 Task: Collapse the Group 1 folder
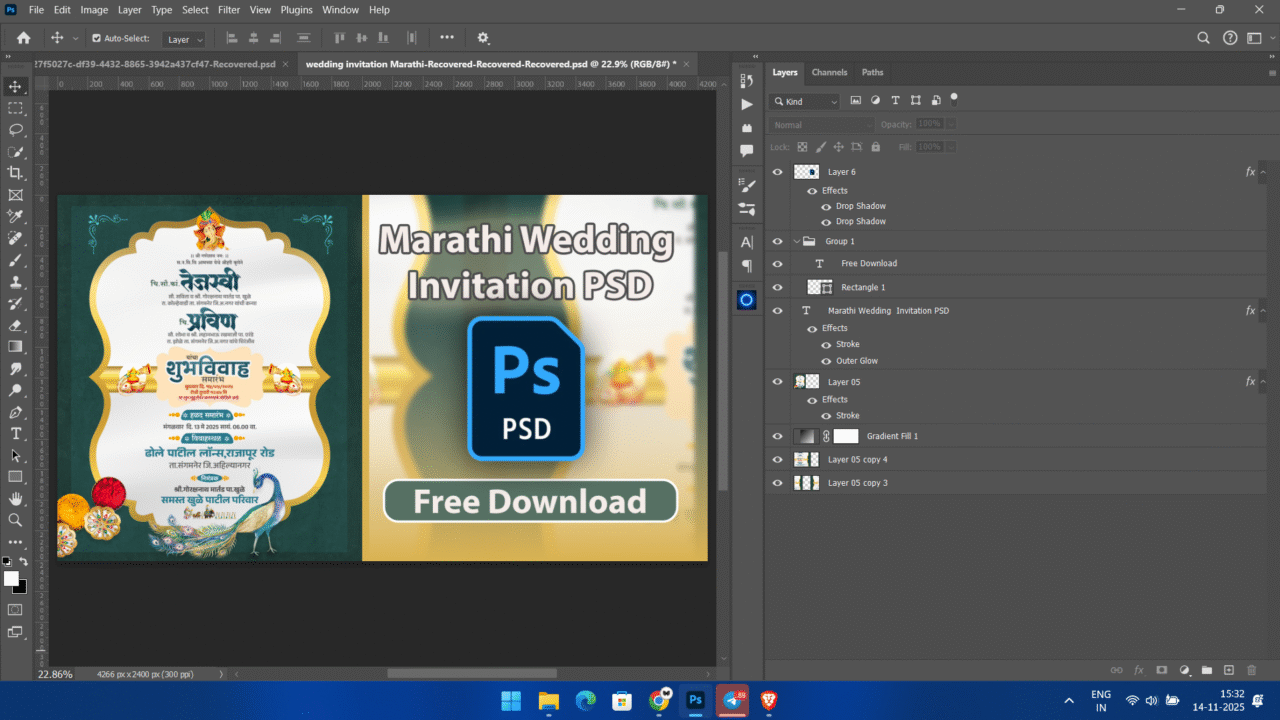tap(798, 241)
